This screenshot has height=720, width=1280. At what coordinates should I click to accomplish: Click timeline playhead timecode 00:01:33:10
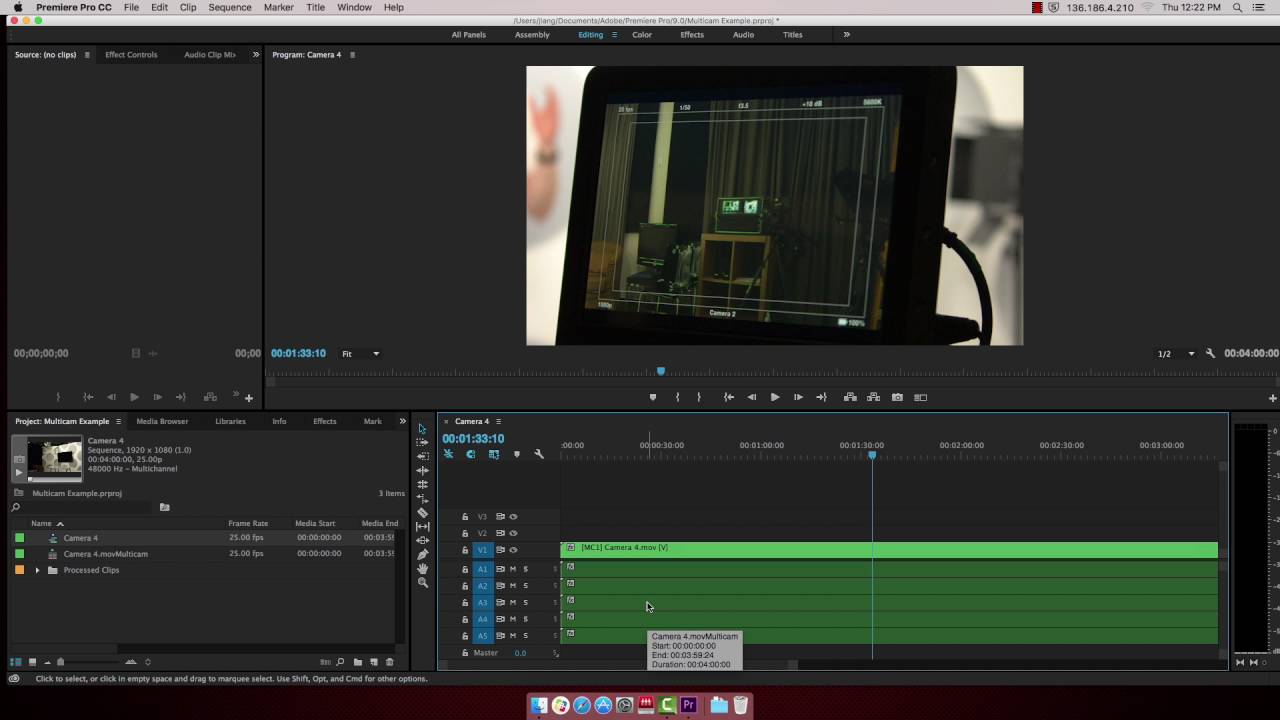point(473,438)
